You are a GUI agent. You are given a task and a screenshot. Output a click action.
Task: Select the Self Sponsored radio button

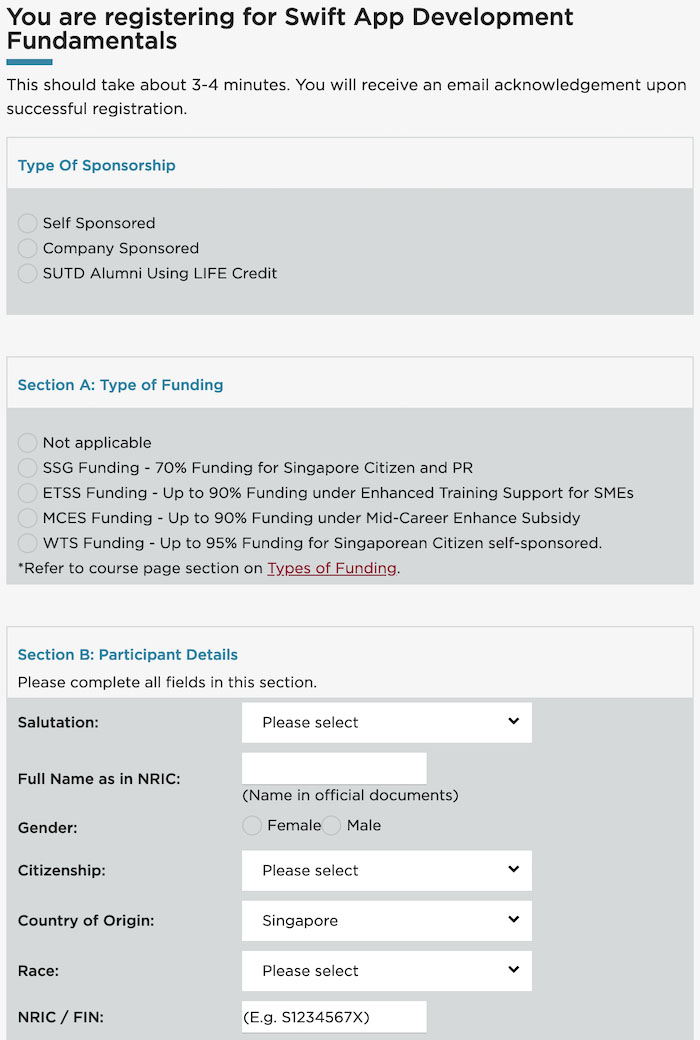[28, 223]
